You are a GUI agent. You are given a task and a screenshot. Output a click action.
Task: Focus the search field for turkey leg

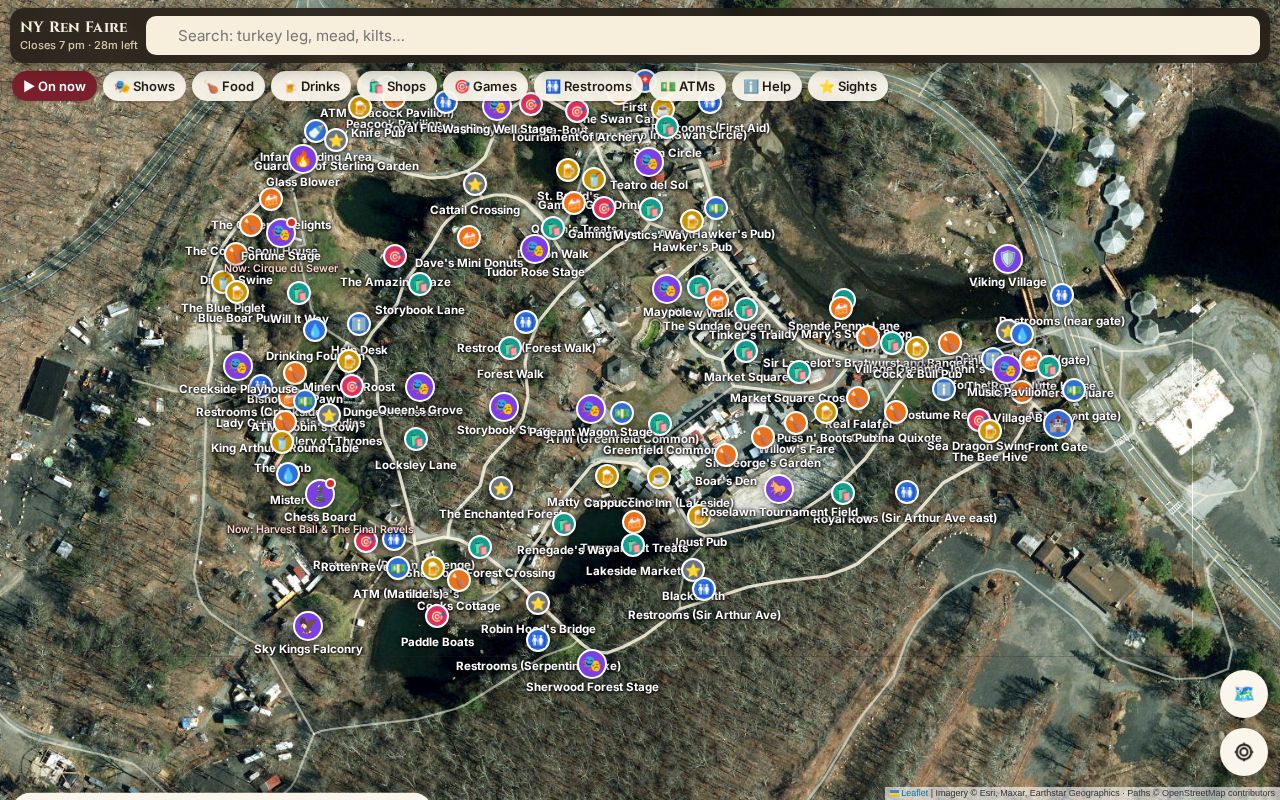[x=703, y=35]
